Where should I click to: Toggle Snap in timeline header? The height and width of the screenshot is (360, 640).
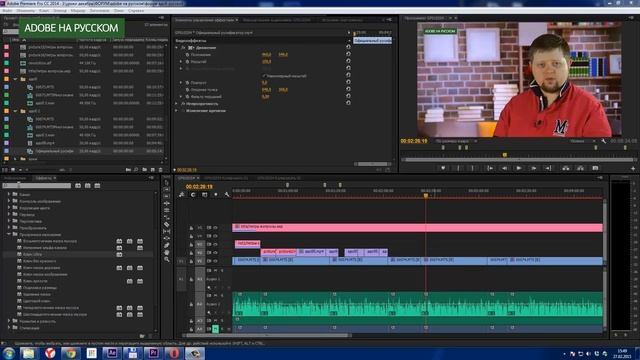tap(193, 195)
